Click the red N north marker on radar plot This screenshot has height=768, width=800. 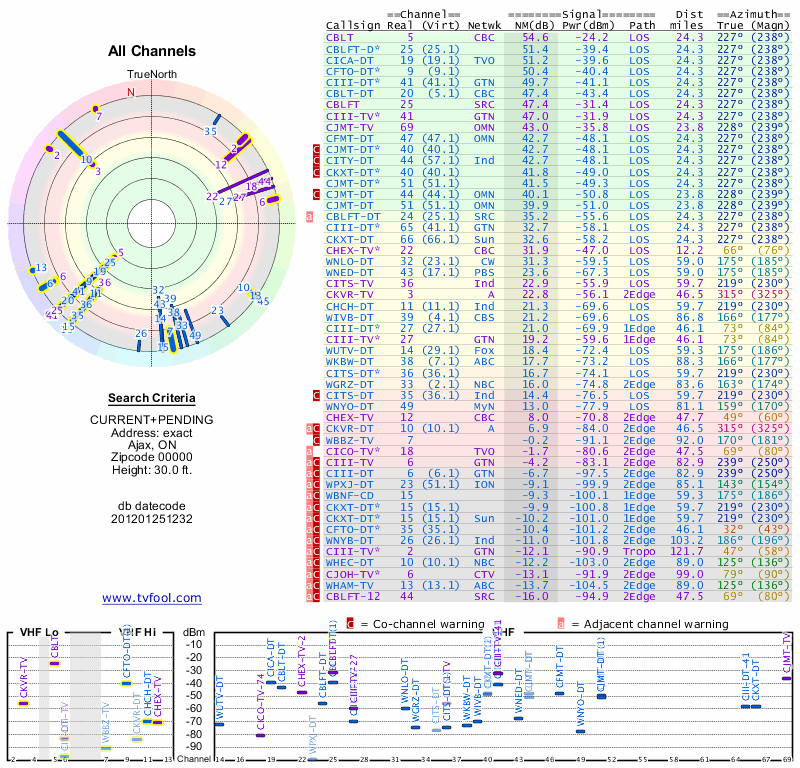coord(131,92)
